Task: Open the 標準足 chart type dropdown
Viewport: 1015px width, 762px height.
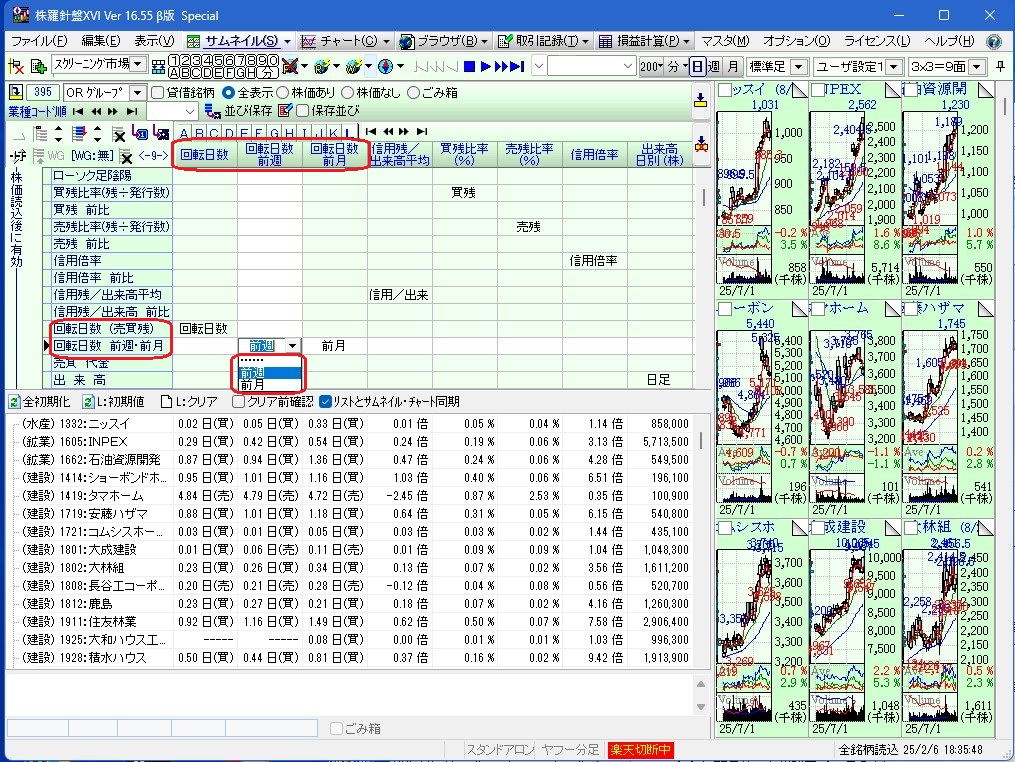Action: [x=799, y=66]
